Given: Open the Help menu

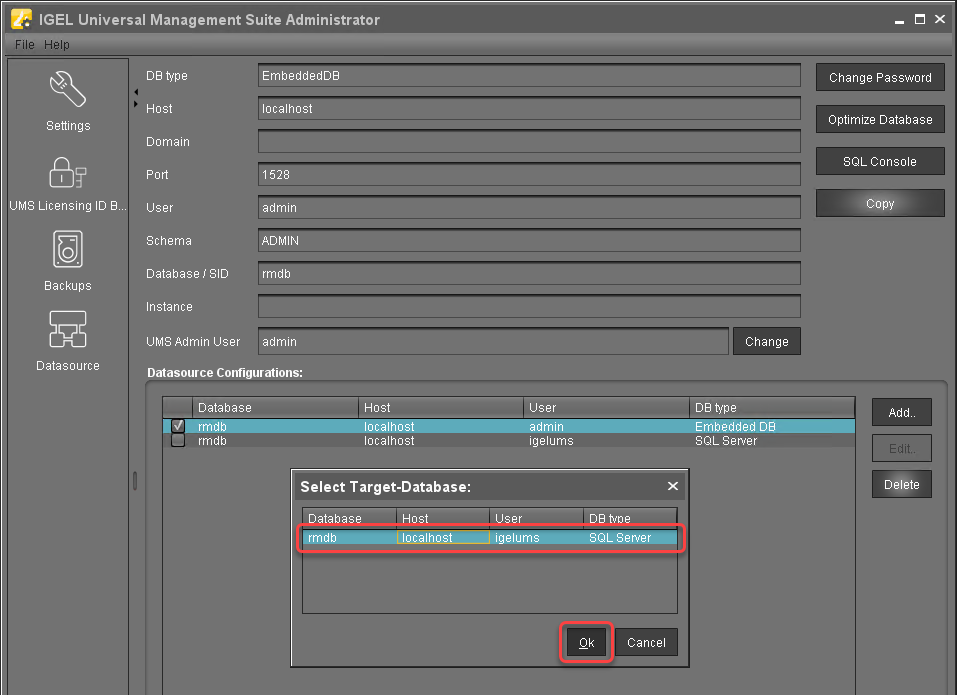Looking at the screenshot, I should coord(57,44).
